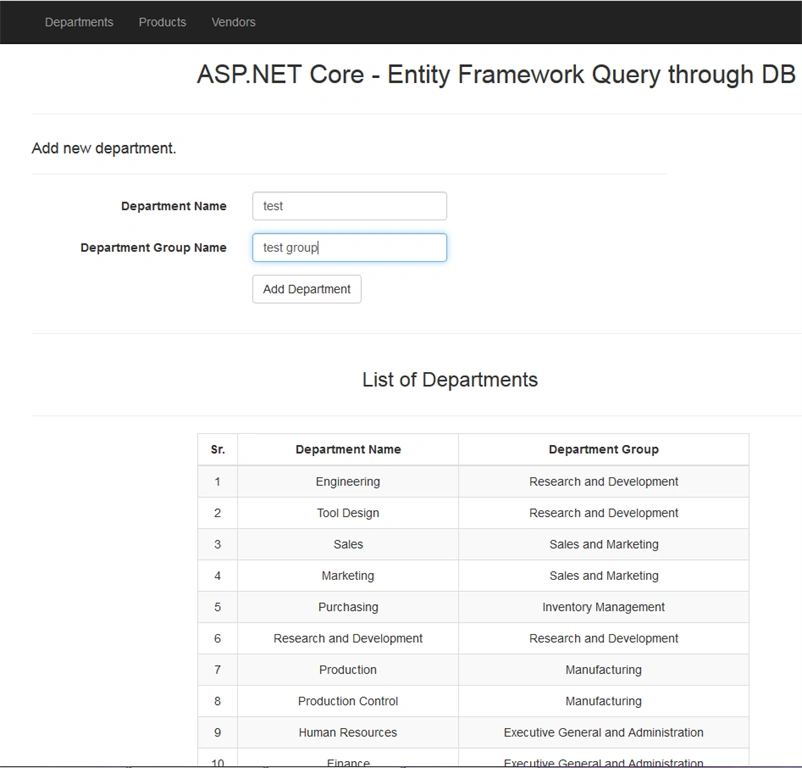Click the Add new department heading
This screenshot has height=768, width=802.
tap(104, 148)
